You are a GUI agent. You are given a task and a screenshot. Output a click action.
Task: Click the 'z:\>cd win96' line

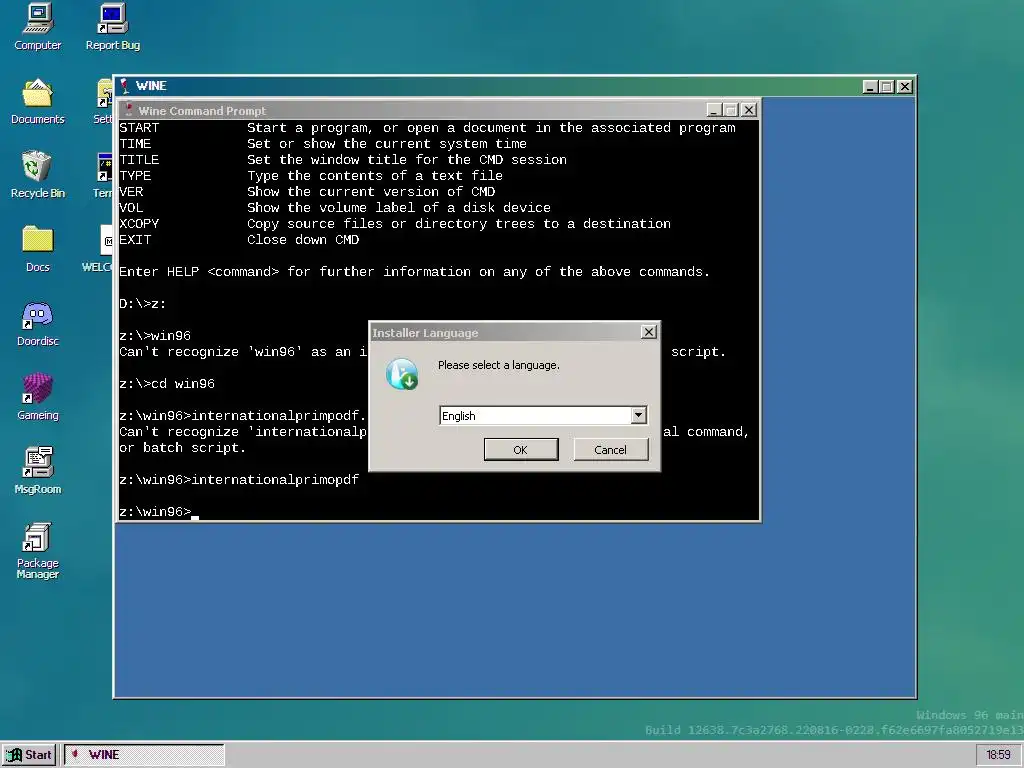(x=167, y=383)
